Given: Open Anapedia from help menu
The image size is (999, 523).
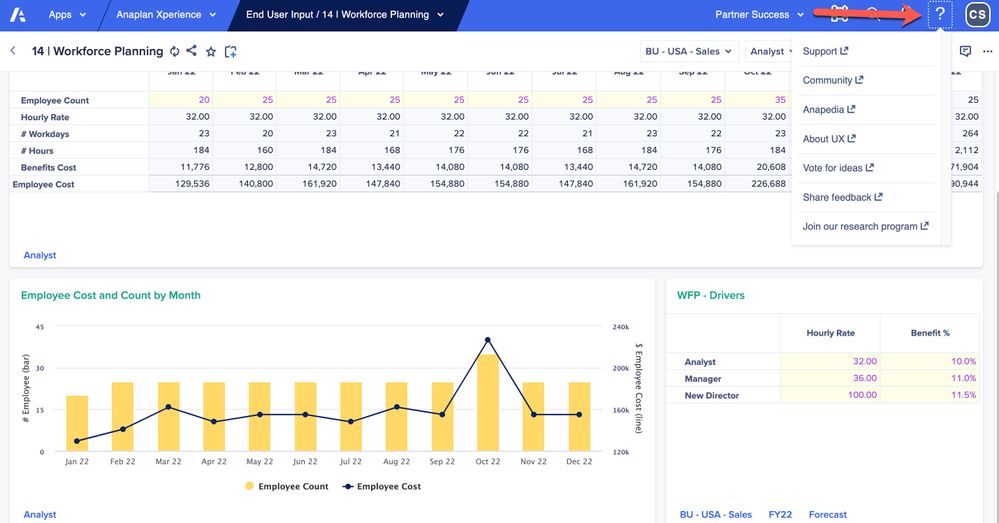Looking at the screenshot, I should (829, 110).
